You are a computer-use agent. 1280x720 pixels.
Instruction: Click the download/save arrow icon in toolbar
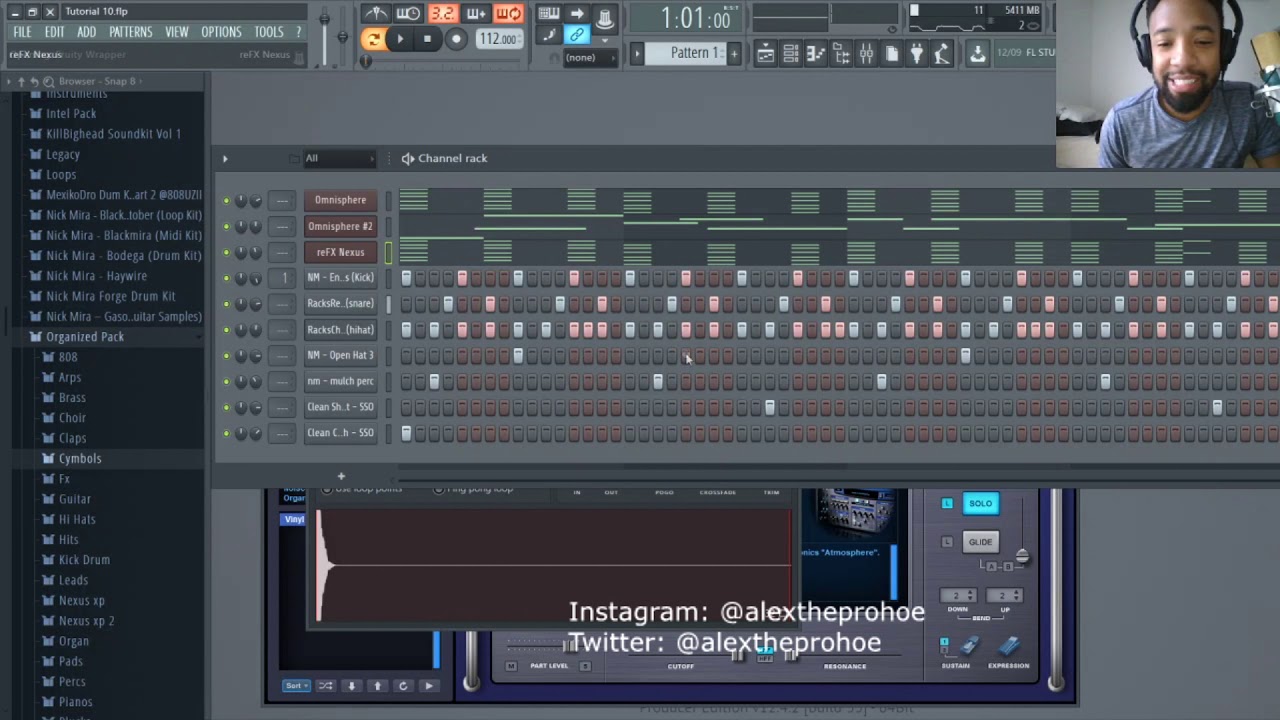[x=977, y=54]
